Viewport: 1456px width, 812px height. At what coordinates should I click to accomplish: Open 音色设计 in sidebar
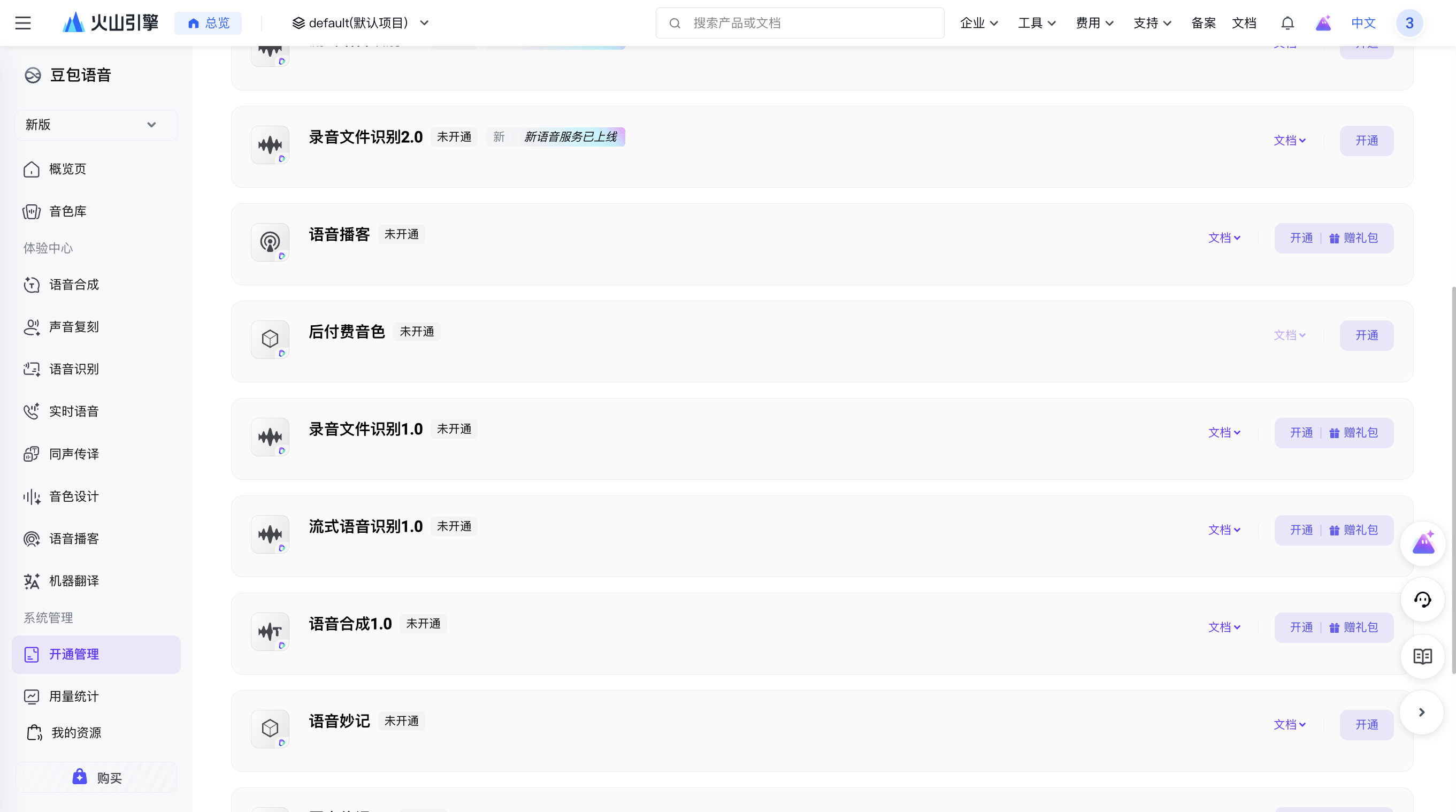coord(96,497)
